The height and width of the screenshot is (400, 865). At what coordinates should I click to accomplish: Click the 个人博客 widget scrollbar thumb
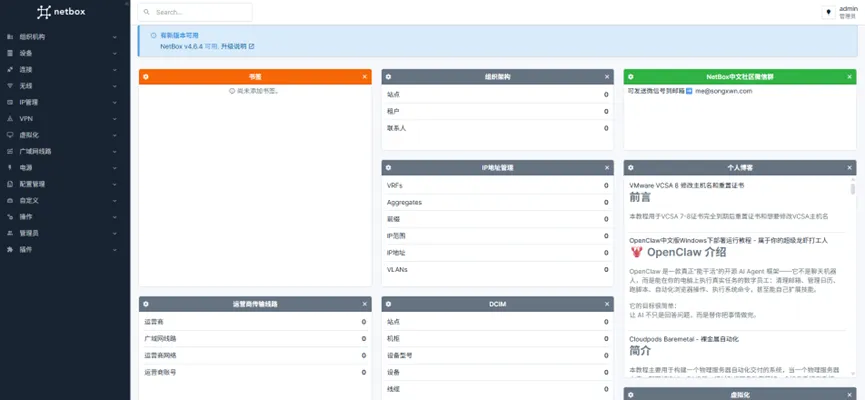pos(853,189)
